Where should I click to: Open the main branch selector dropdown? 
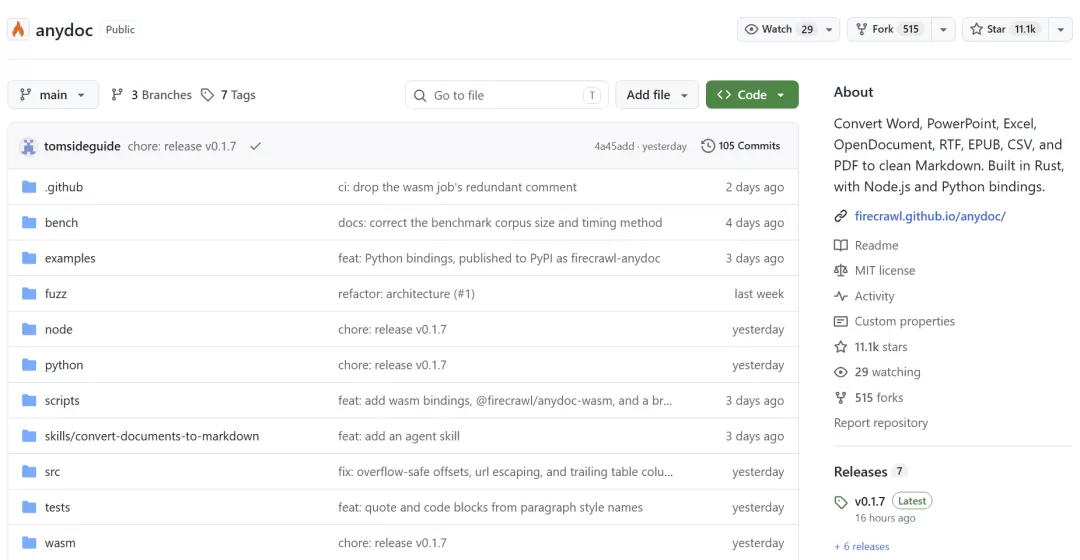[53, 95]
